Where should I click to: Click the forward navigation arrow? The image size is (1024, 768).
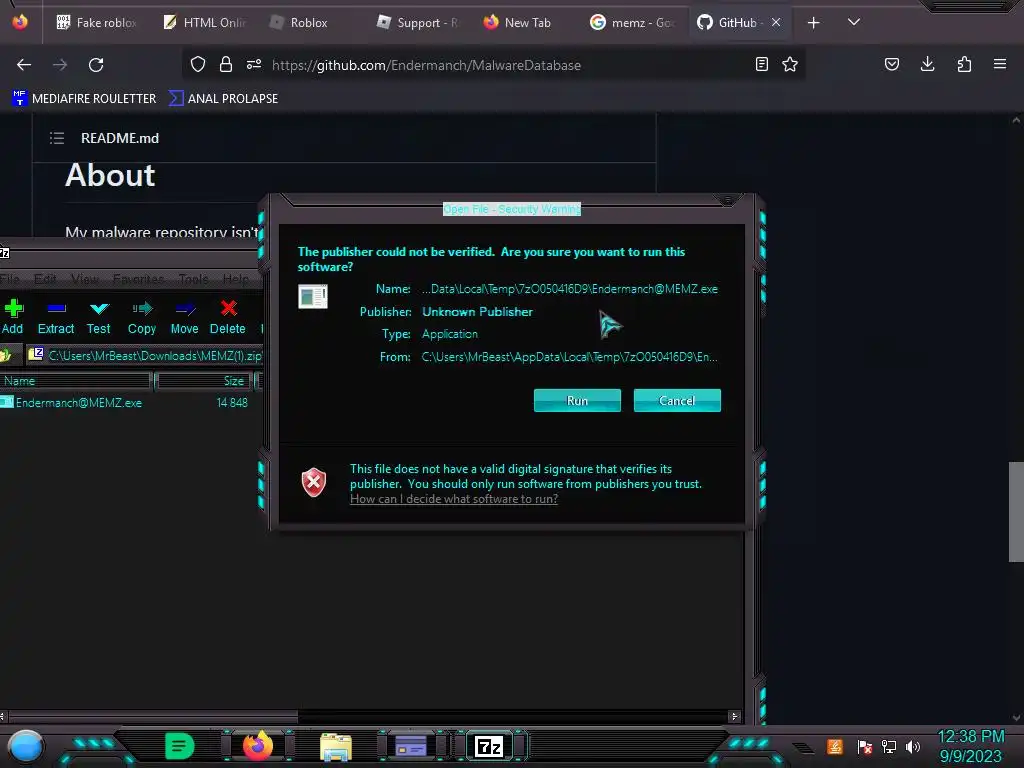pos(60,65)
